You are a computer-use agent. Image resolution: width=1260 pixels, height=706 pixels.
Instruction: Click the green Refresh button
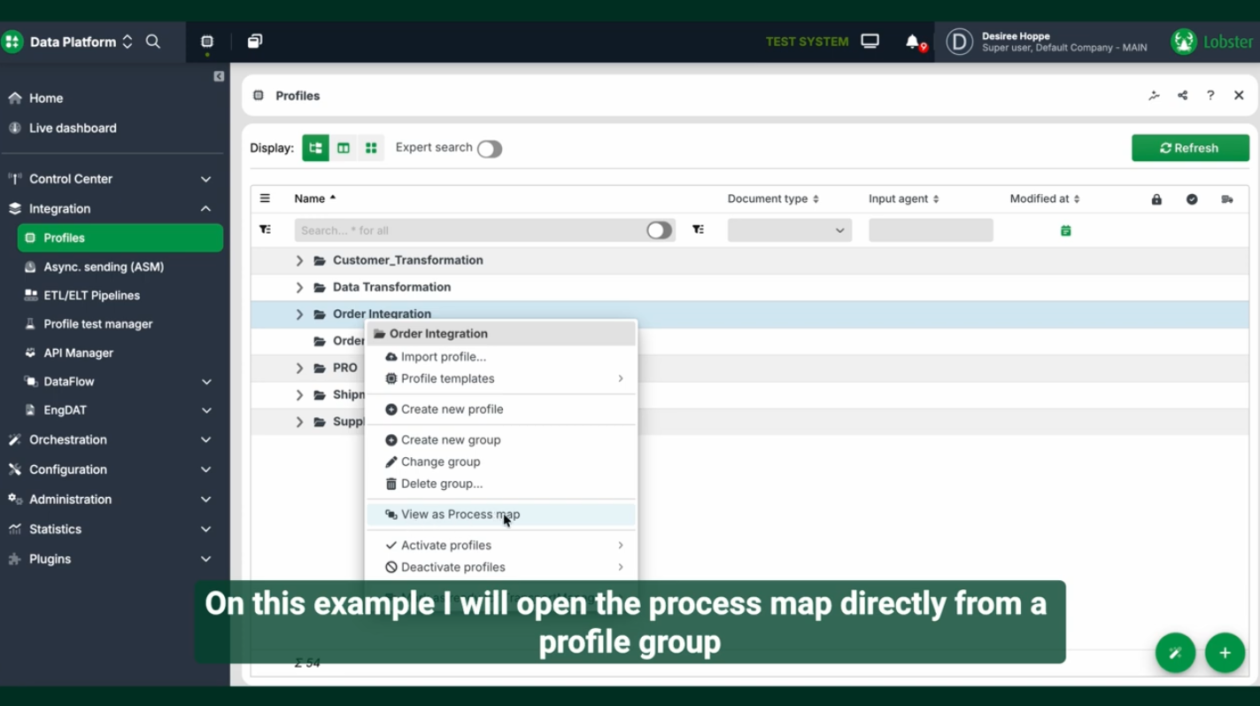click(1190, 148)
